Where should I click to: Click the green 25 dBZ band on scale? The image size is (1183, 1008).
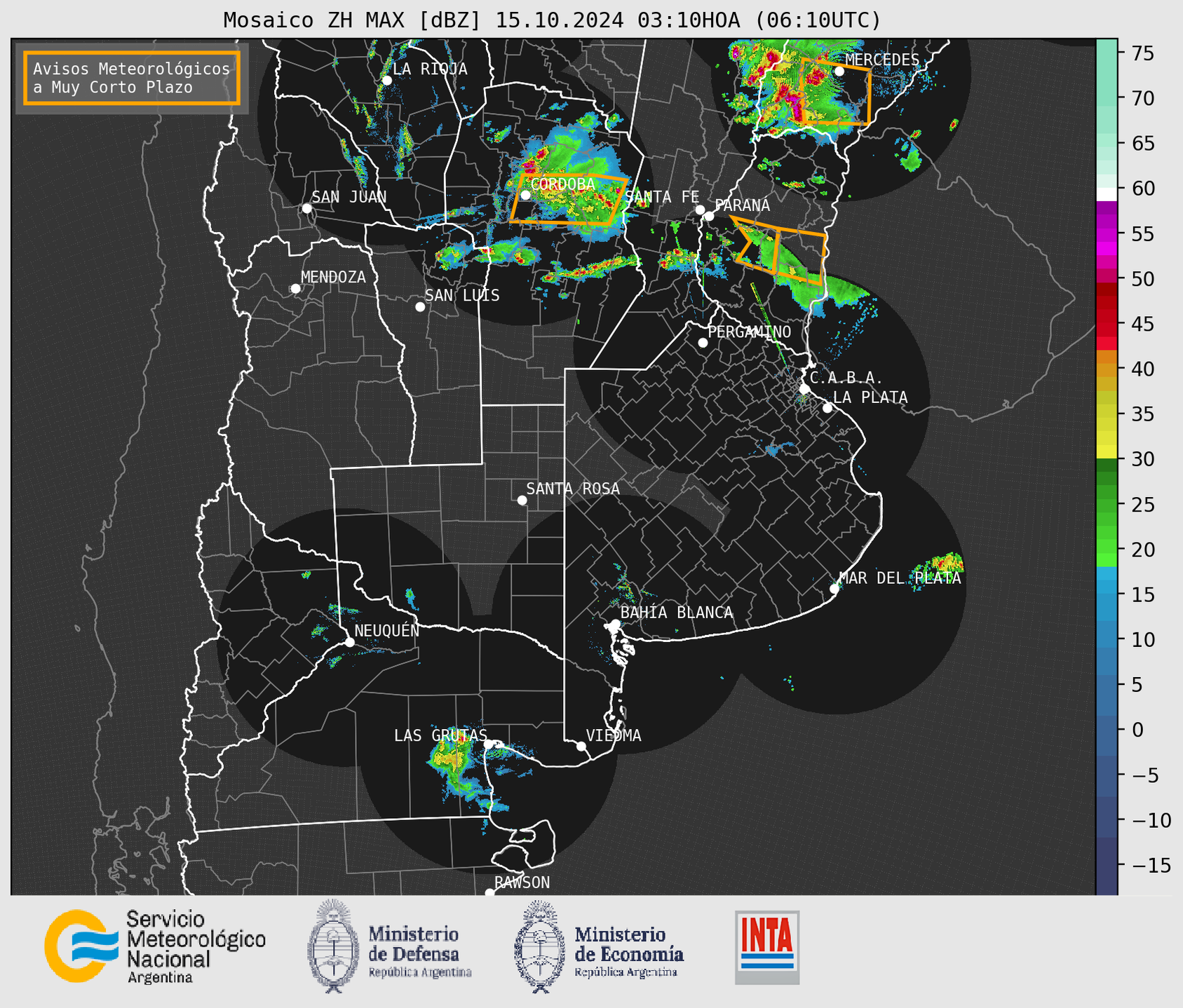pos(1107,505)
